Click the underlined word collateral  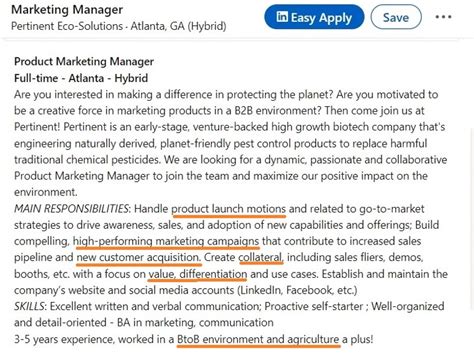(261, 257)
